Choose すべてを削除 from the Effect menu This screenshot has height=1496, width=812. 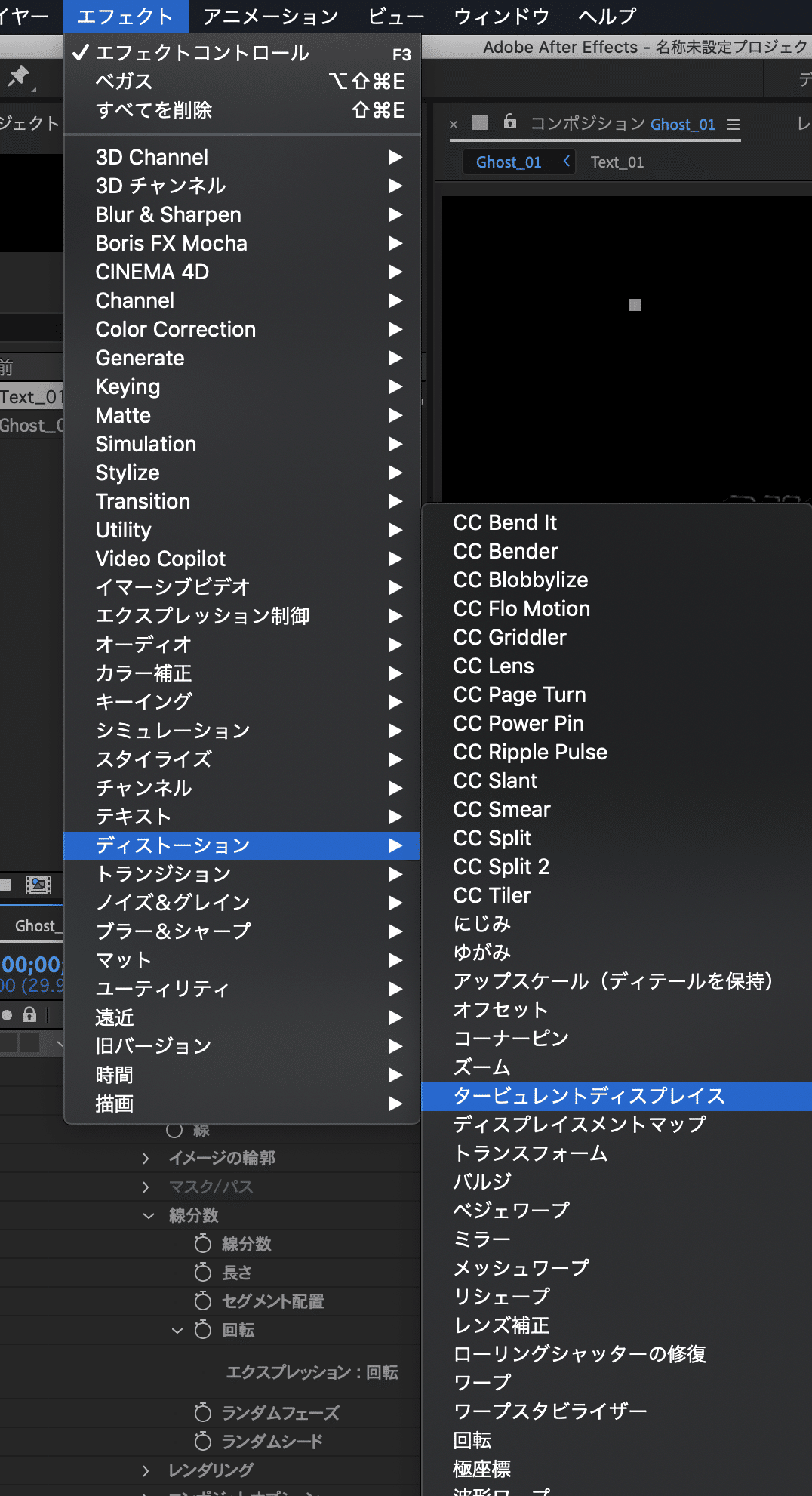[x=241, y=110]
